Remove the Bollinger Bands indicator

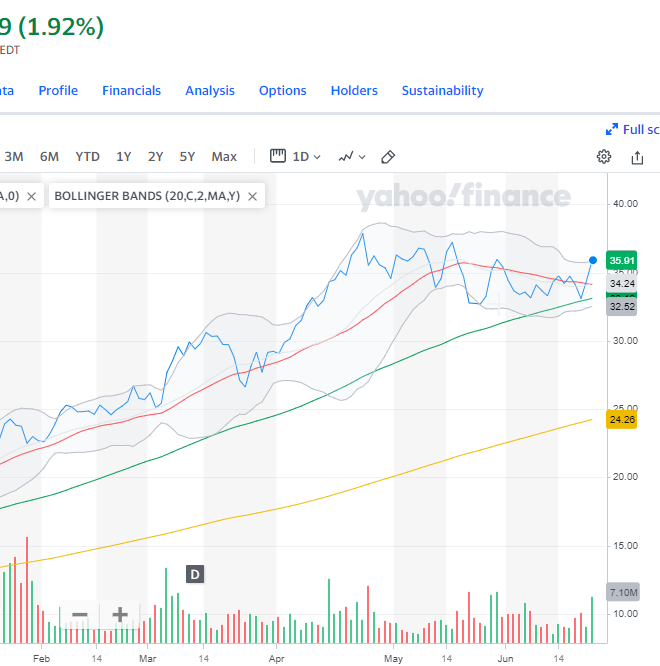coord(253,197)
